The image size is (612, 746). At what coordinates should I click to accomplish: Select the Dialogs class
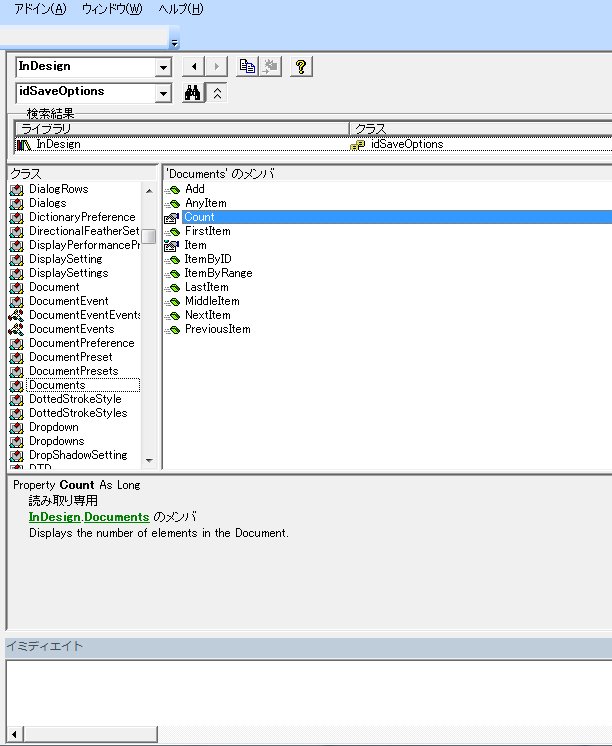(48, 203)
